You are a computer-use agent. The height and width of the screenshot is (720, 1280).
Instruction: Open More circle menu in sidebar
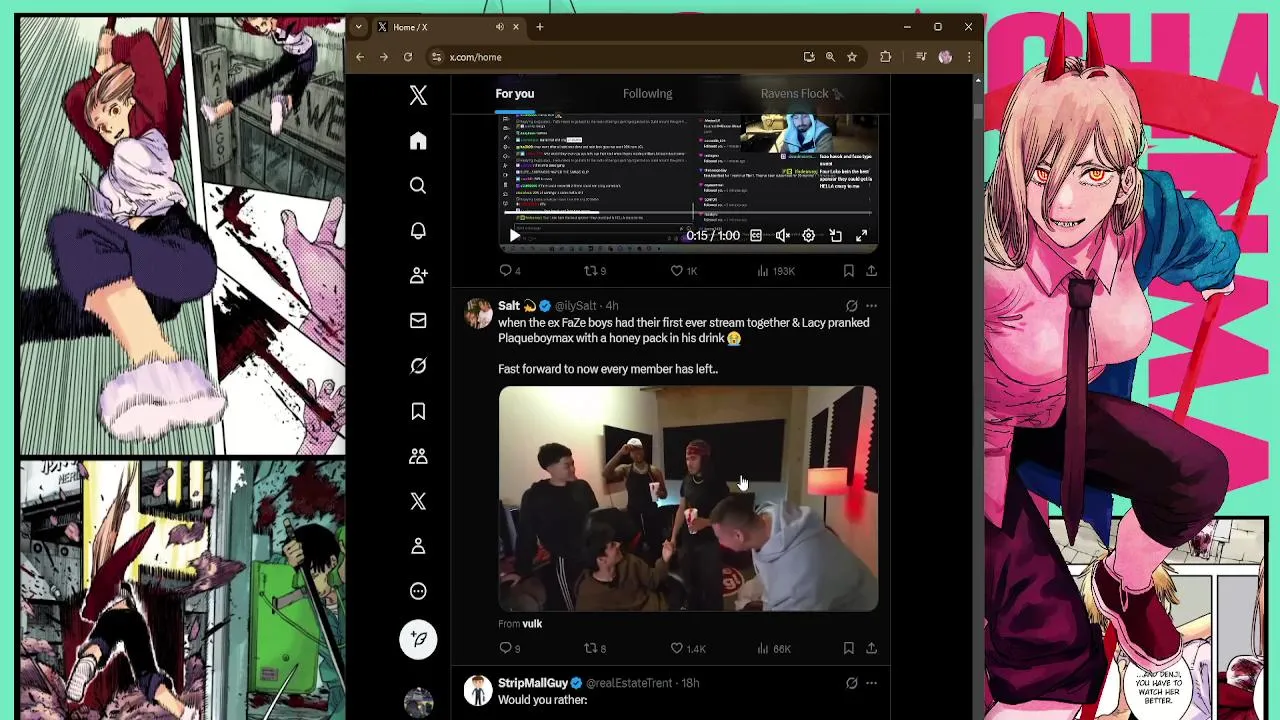418,591
